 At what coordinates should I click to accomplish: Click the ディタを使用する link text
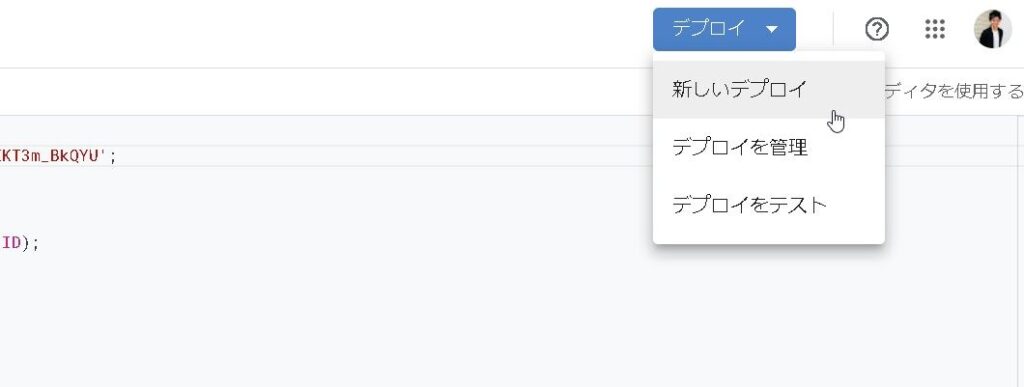coord(954,91)
